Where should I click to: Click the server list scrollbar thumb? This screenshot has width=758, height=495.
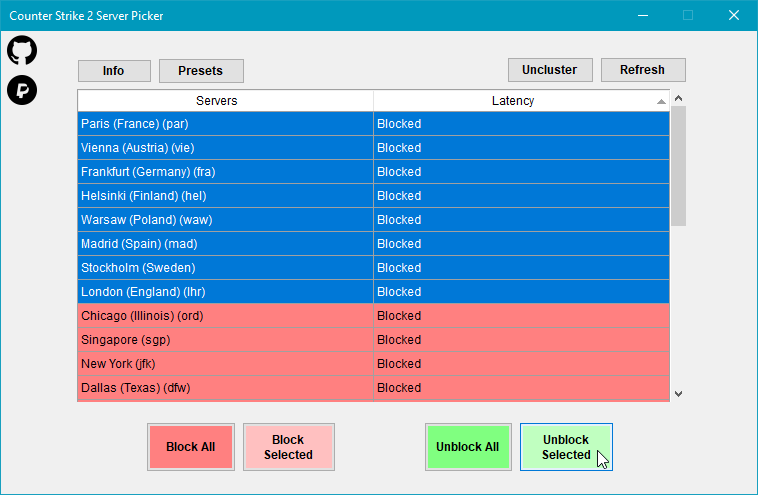678,166
